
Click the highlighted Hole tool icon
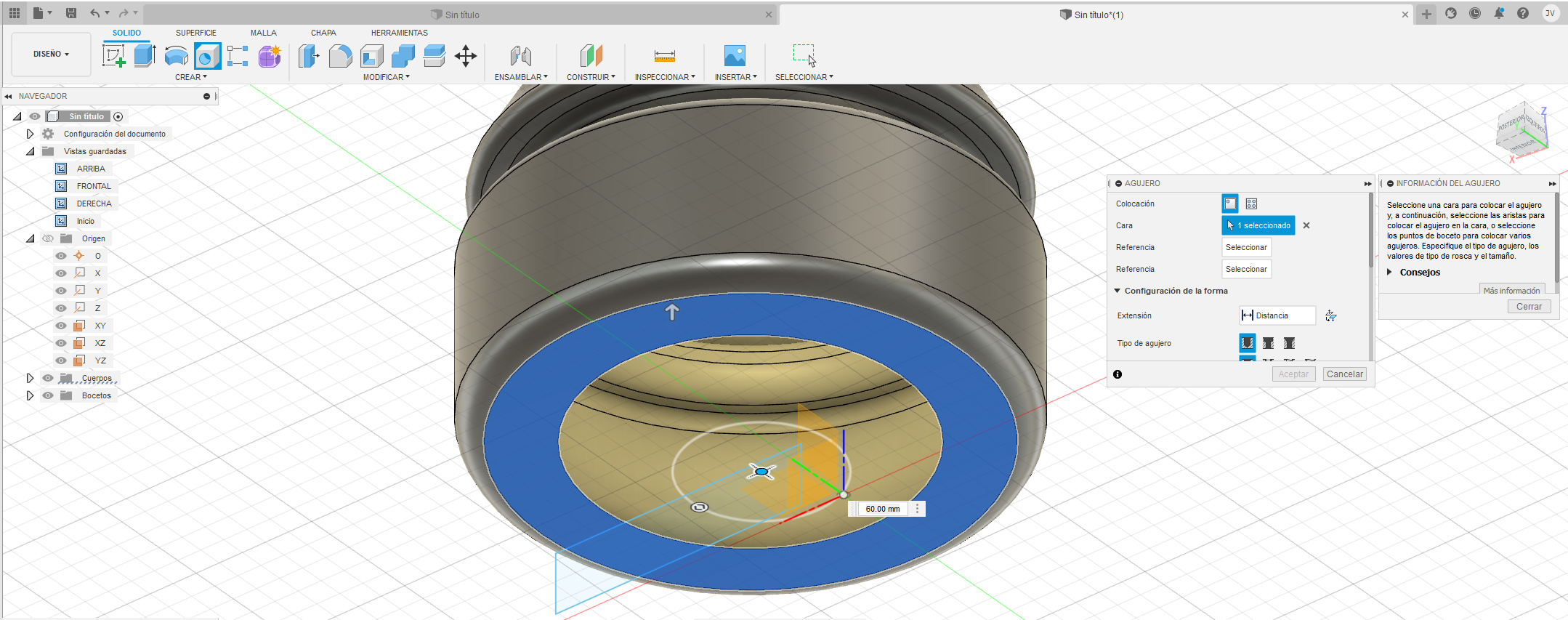[207, 56]
